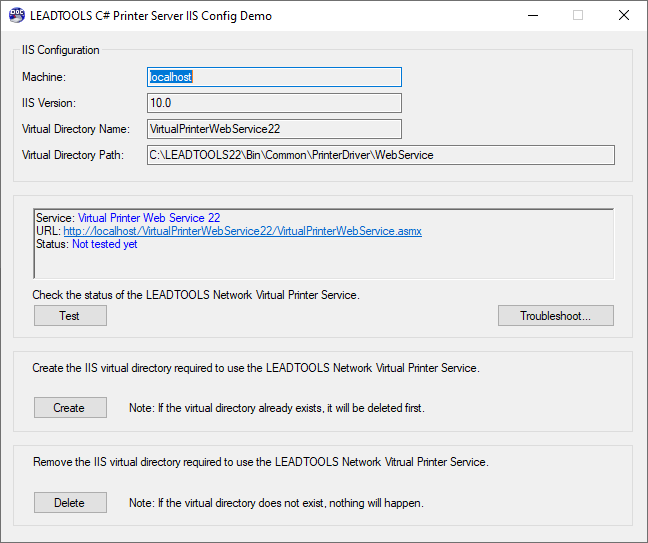
Task: Click the 'Check the status' description text
Action: (196, 295)
